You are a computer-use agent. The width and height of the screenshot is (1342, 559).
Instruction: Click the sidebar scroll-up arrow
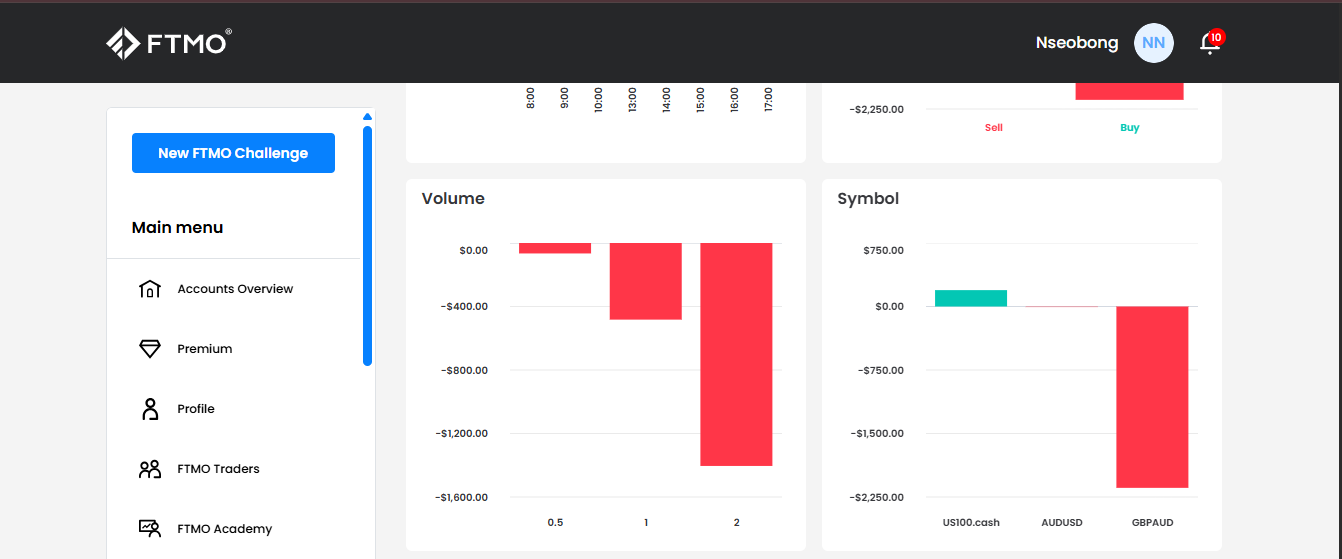click(367, 117)
